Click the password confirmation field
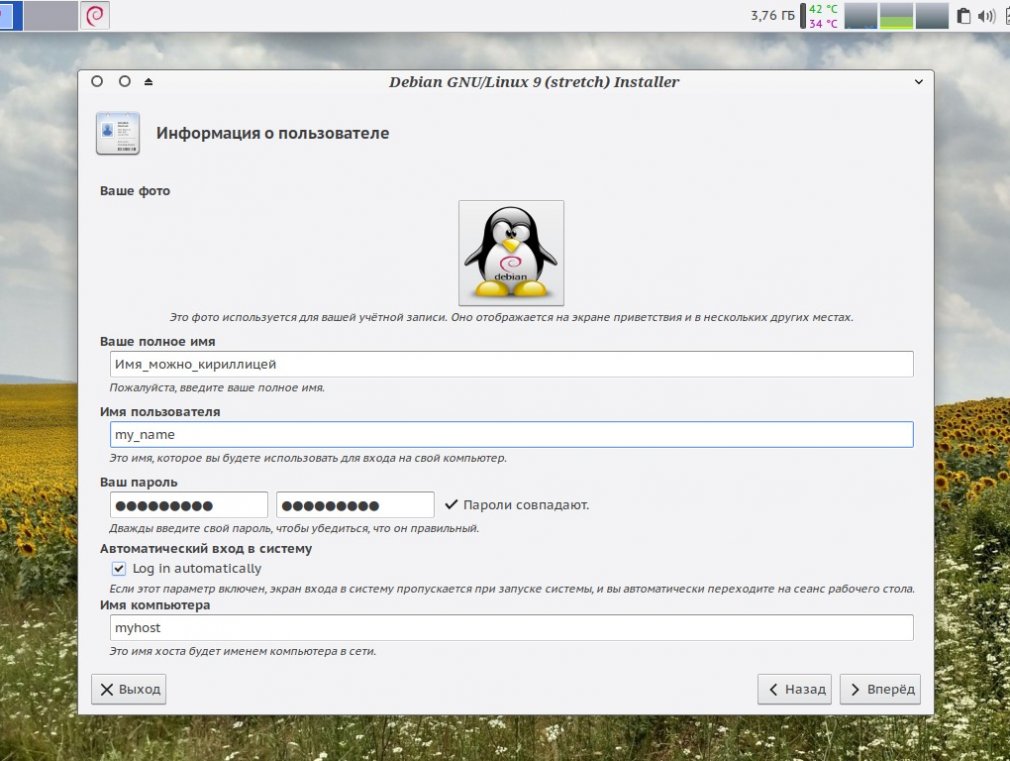1010x761 pixels. 355,505
